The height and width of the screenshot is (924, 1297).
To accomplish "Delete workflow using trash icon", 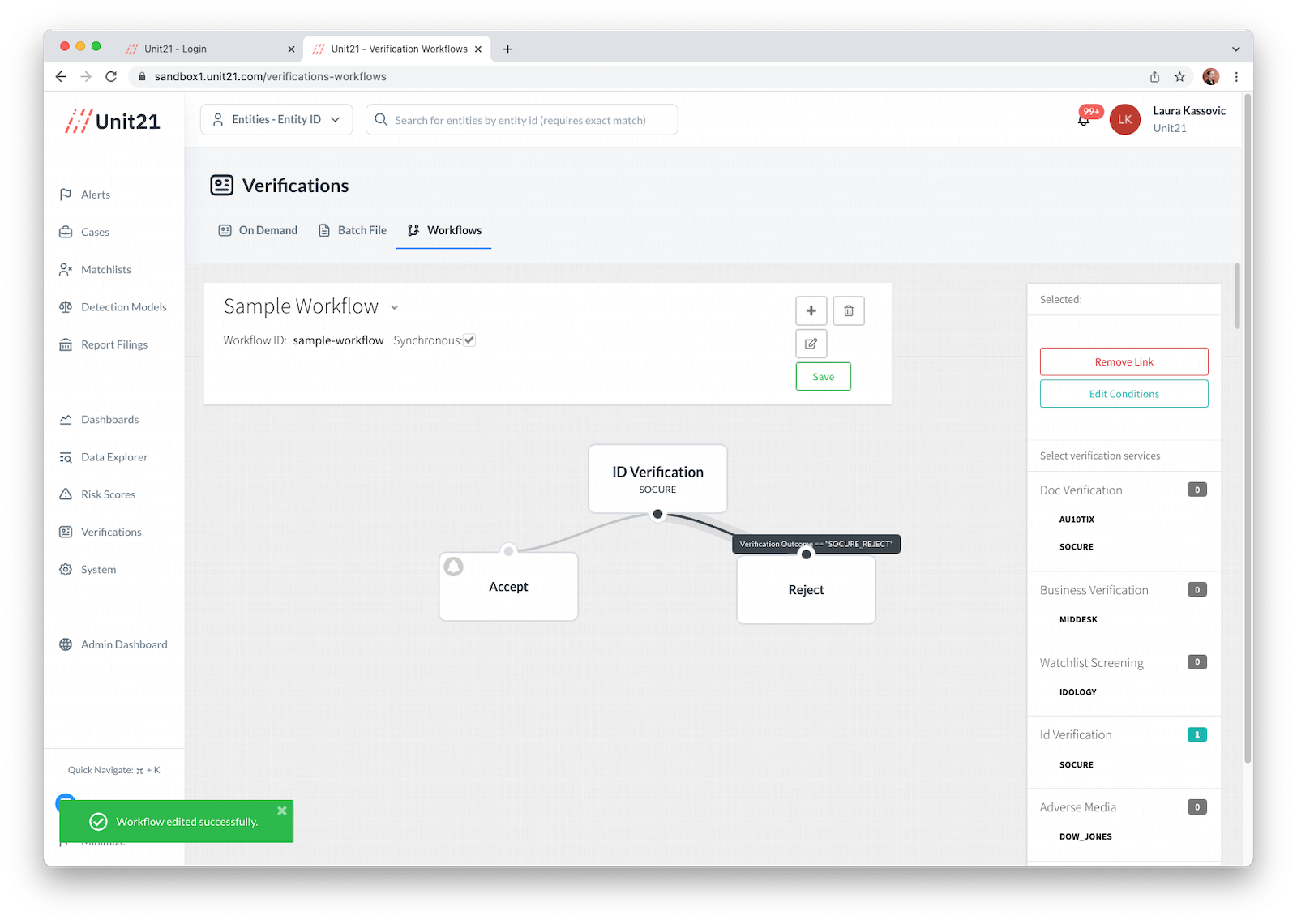I will tap(849, 310).
